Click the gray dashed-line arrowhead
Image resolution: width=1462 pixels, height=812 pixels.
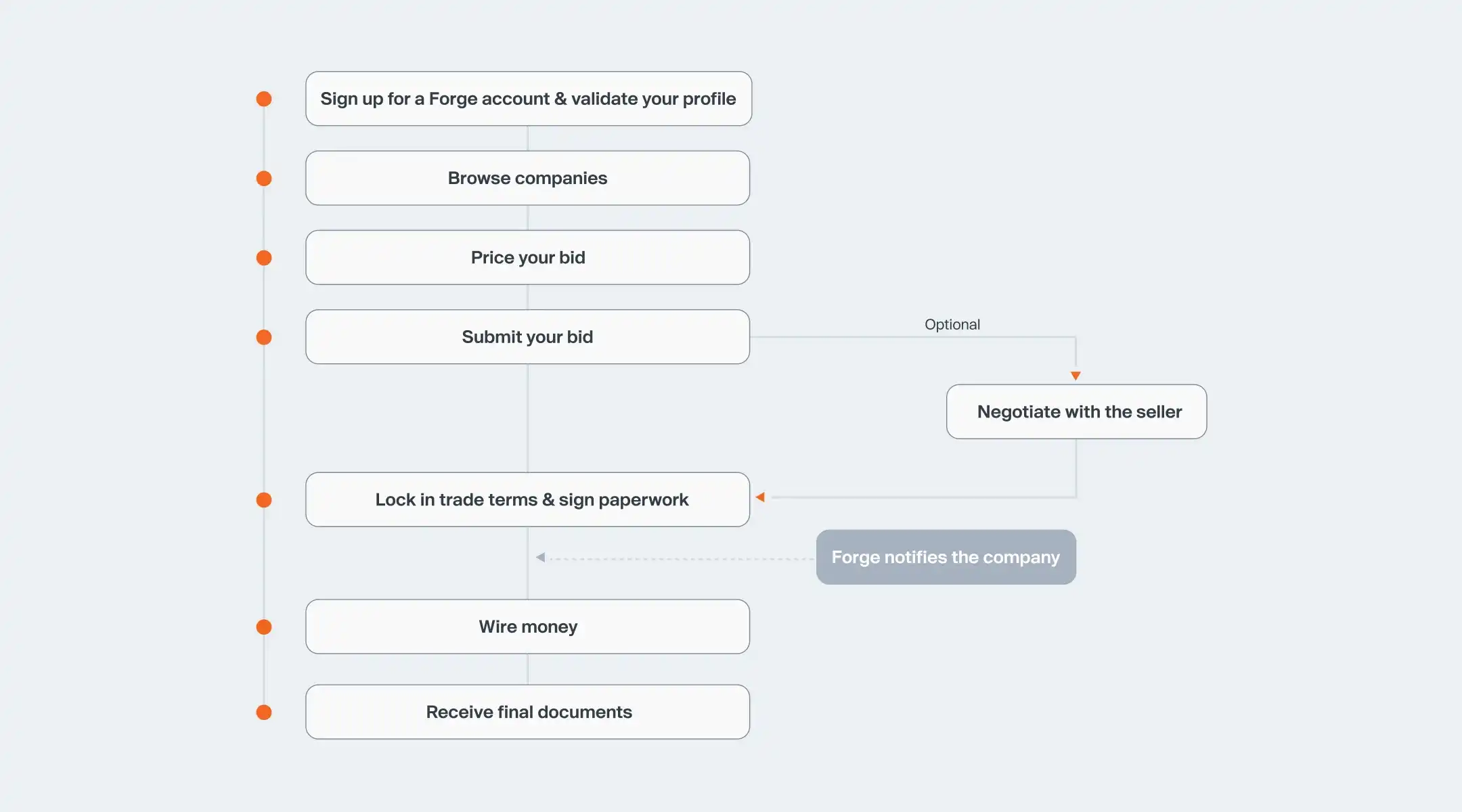coord(540,558)
